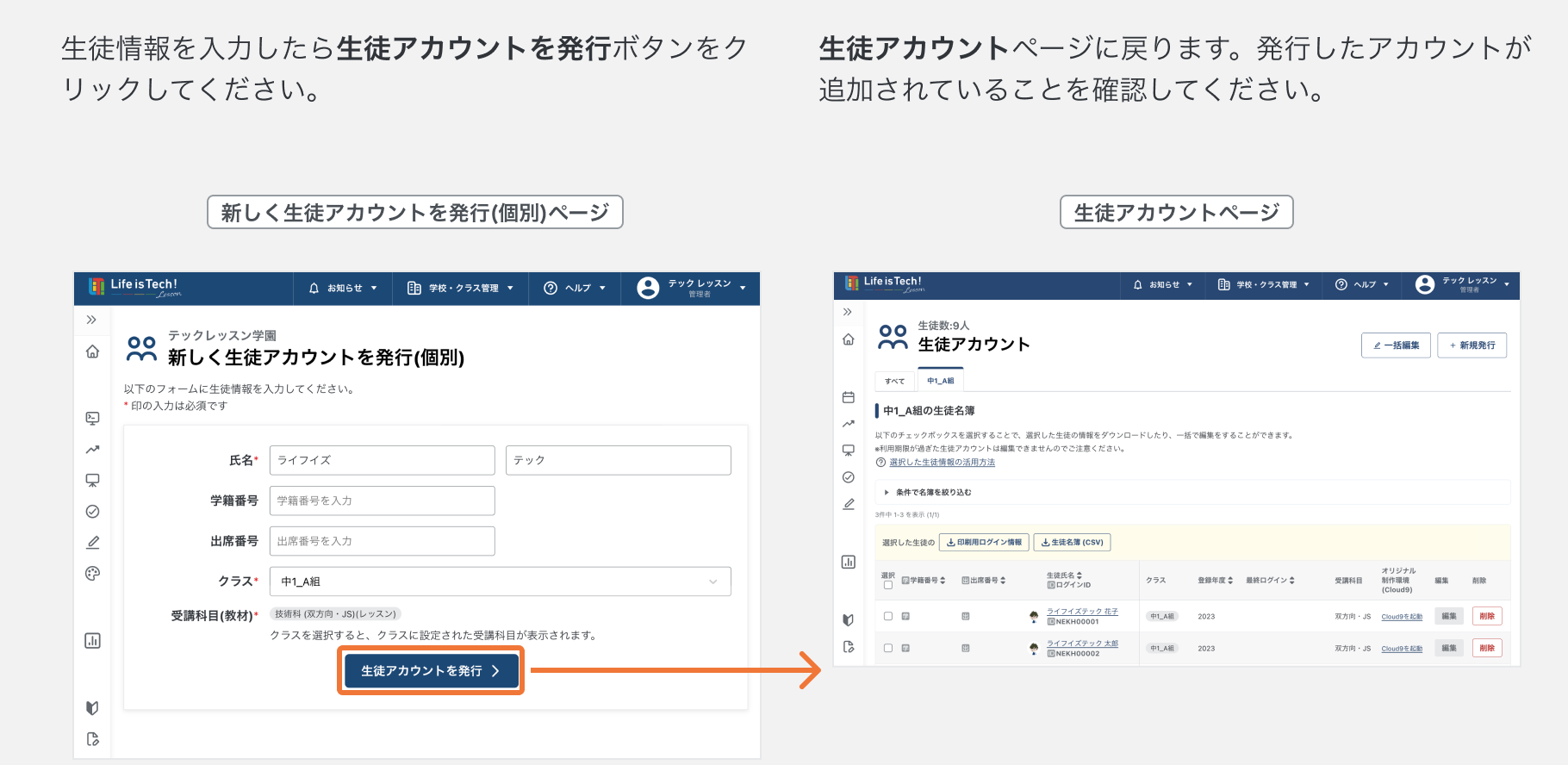Image resolution: width=1568 pixels, height=765 pixels.
Task: Open クラス dropdown showing 中1_A組
Action: tap(501, 582)
